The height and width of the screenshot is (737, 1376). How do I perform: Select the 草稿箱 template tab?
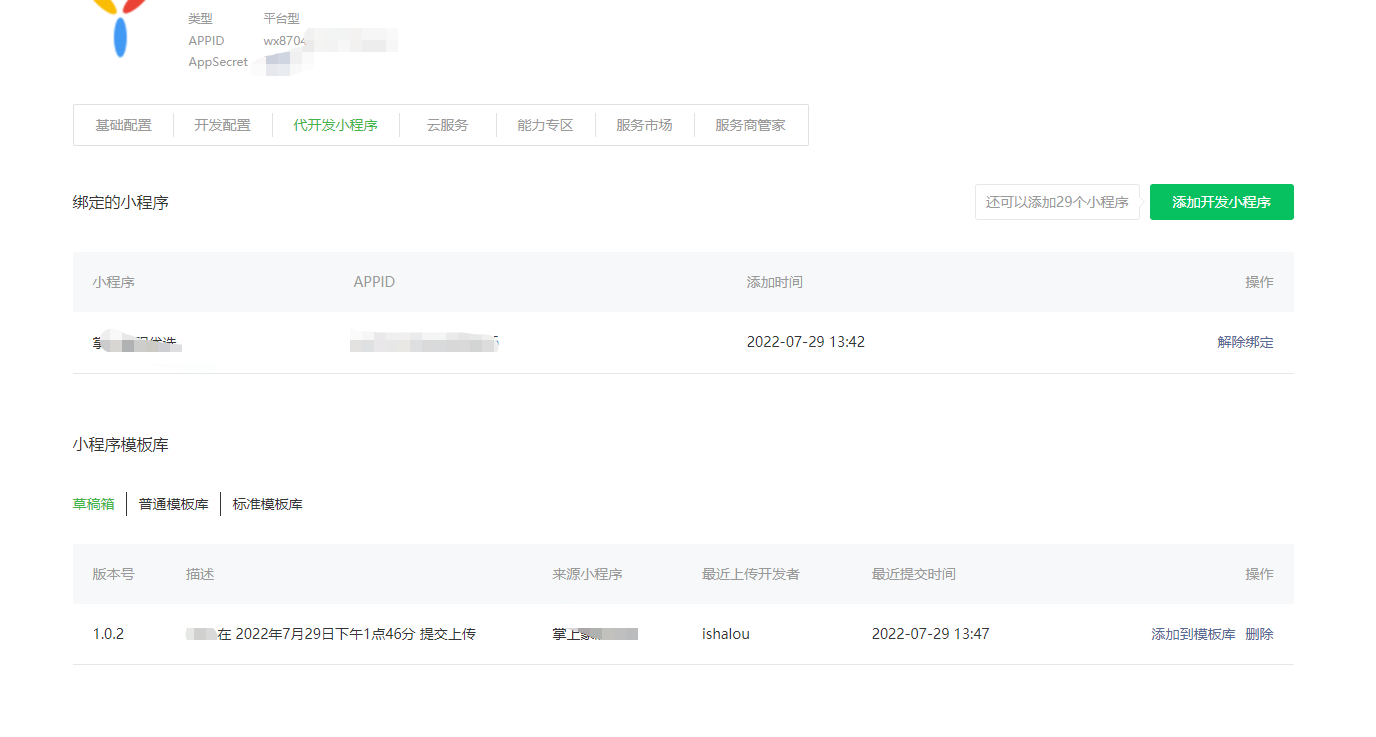(x=94, y=504)
